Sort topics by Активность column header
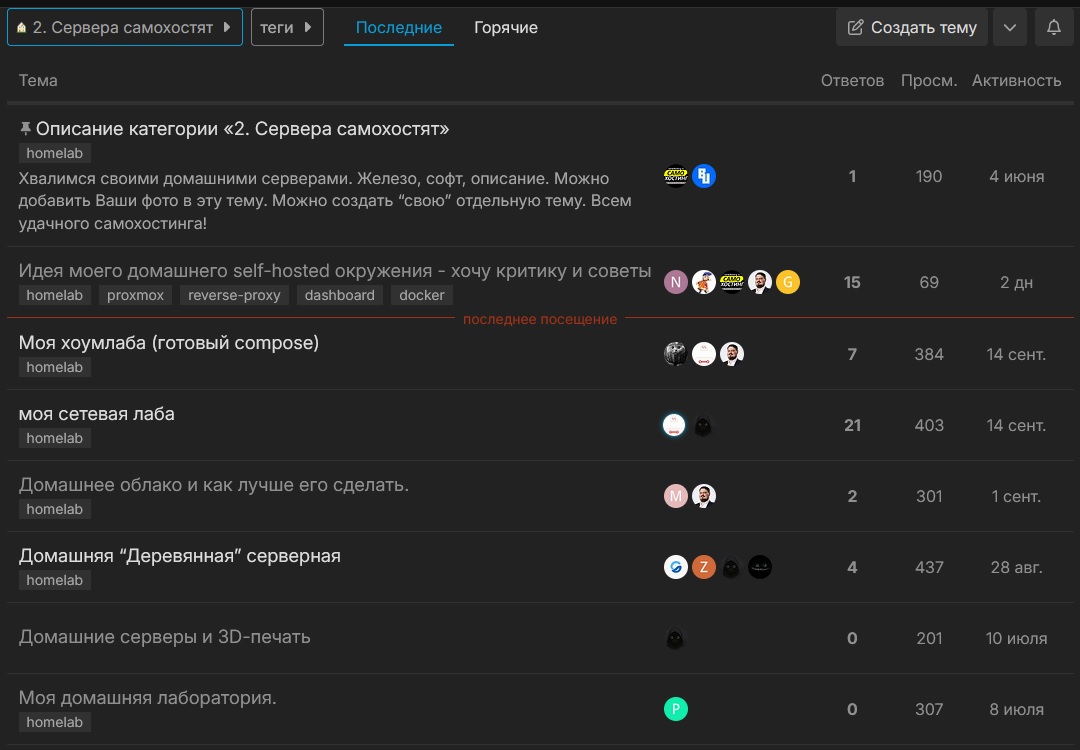The width and height of the screenshot is (1080, 750). tap(1016, 81)
